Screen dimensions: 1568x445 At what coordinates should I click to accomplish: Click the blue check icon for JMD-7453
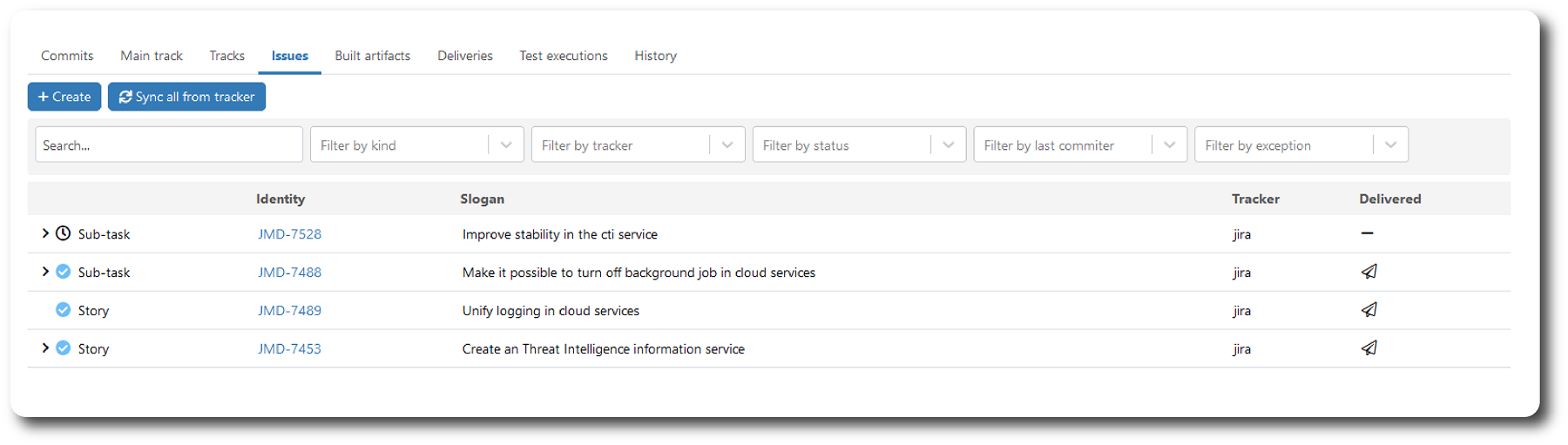pos(63,348)
